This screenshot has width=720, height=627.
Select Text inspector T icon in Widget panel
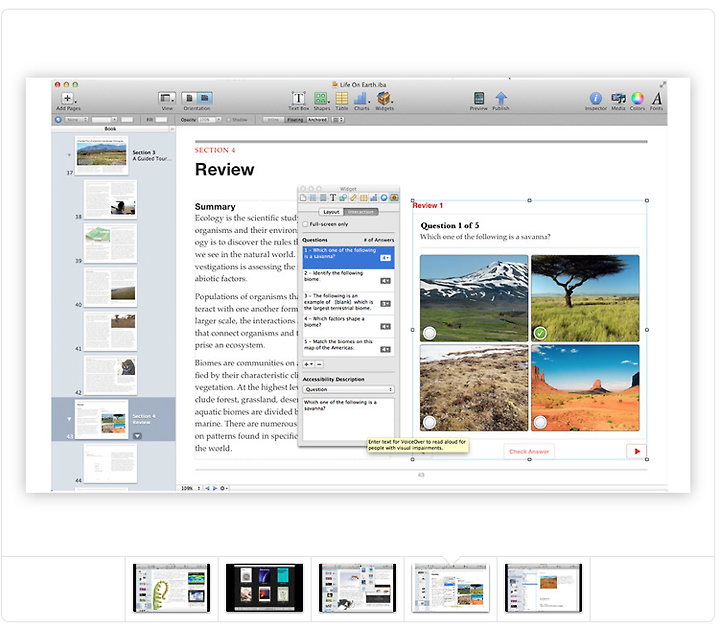click(333, 198)
